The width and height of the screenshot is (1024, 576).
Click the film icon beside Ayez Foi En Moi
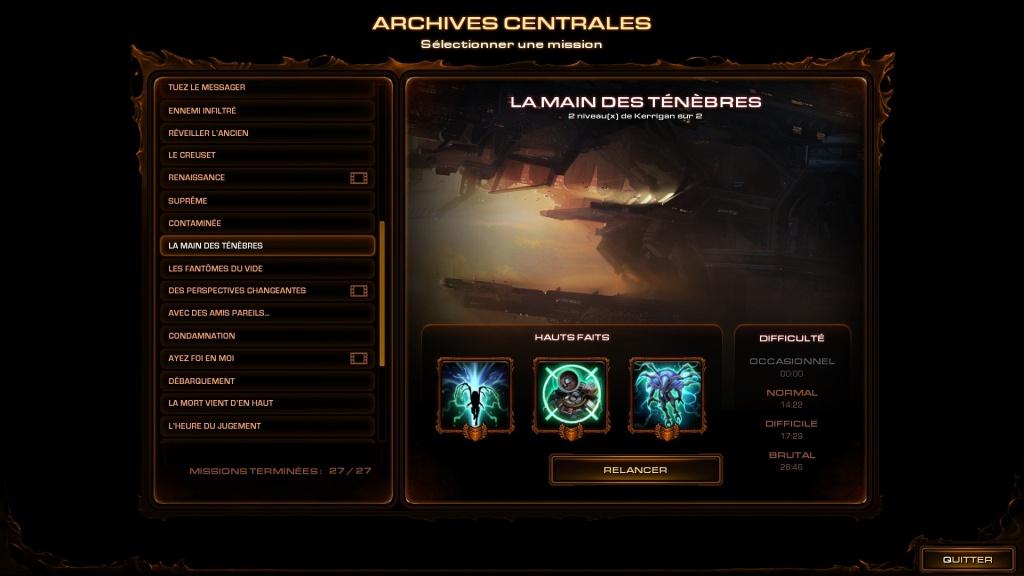(x=359, y=358)
